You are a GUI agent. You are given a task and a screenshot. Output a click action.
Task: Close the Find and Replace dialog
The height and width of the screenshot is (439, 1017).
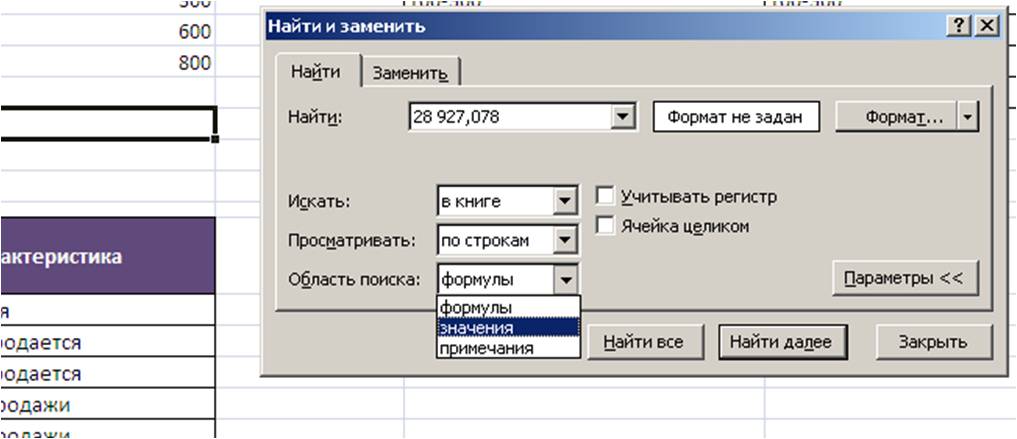click(x=986, y=27)
